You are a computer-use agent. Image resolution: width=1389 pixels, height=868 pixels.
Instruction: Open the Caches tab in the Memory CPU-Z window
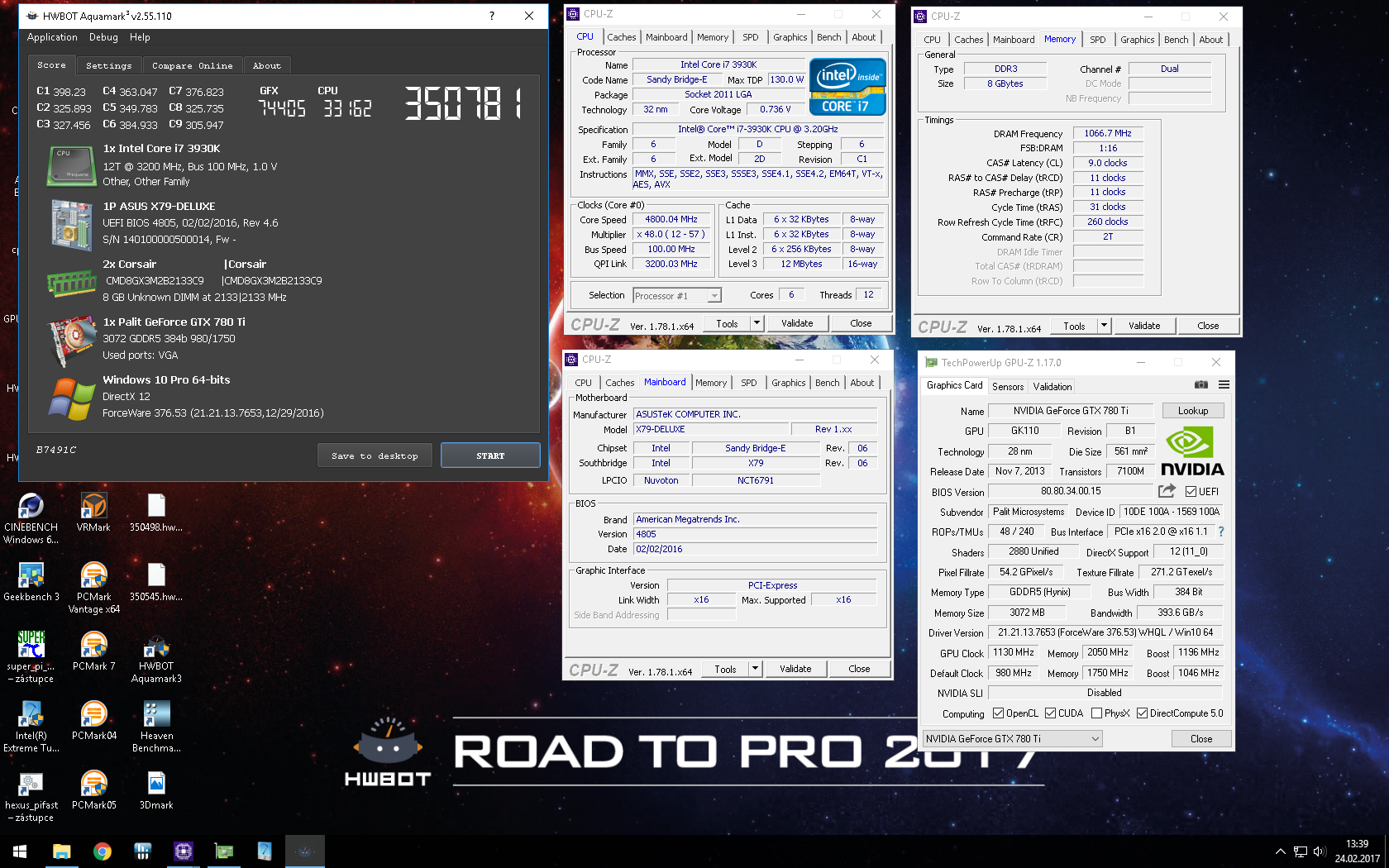(968, 40)
